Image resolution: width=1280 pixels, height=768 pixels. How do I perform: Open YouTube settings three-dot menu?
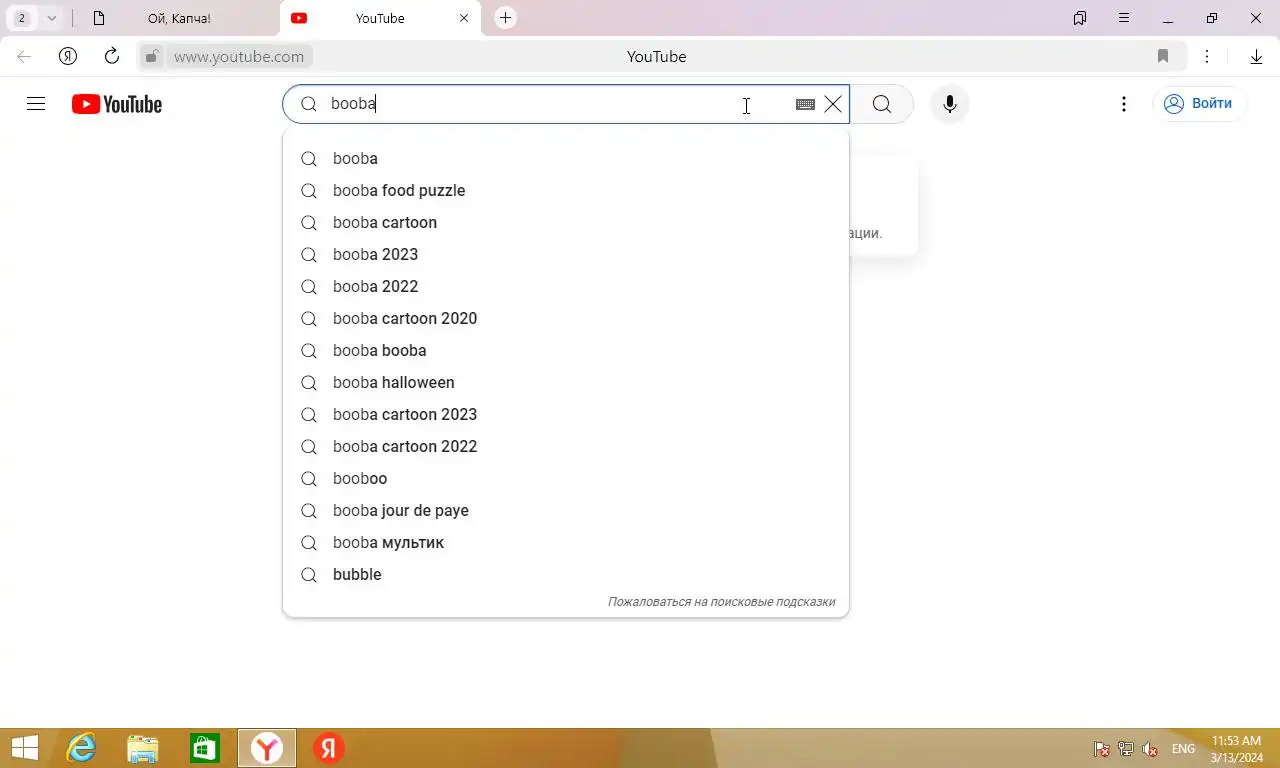pyautogui.click(x=1124, y=104)
